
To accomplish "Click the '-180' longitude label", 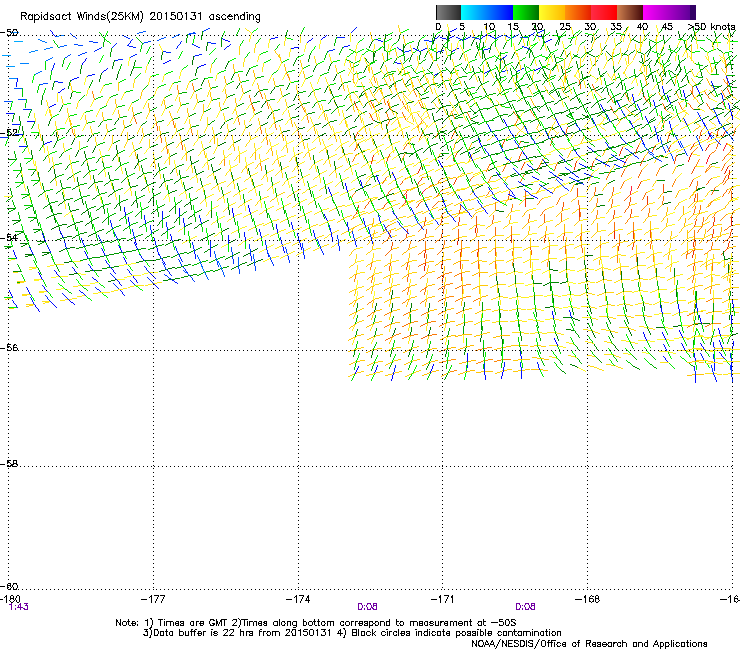I will 10,599.
